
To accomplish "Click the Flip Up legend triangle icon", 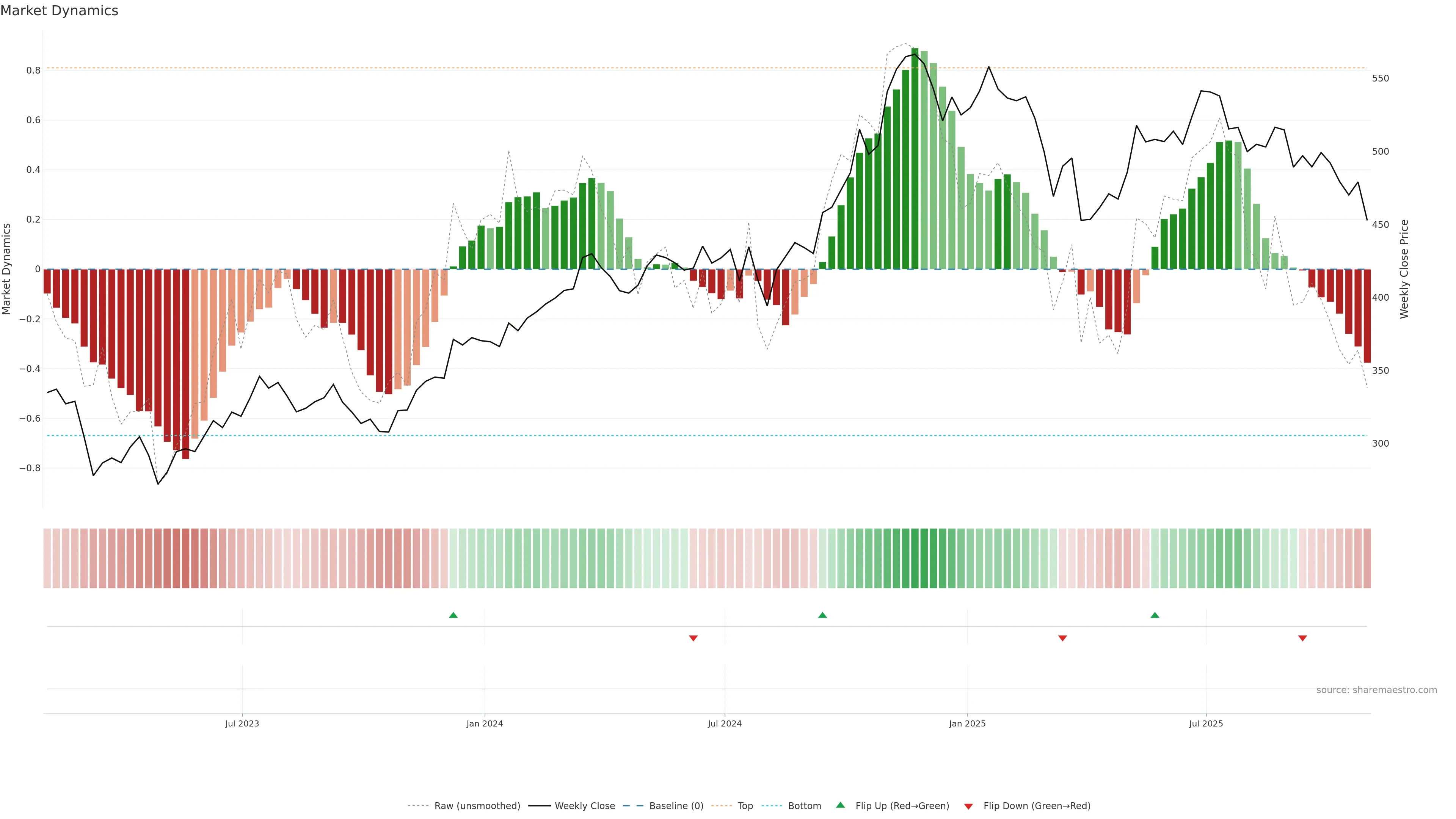I will click(841, 805).
